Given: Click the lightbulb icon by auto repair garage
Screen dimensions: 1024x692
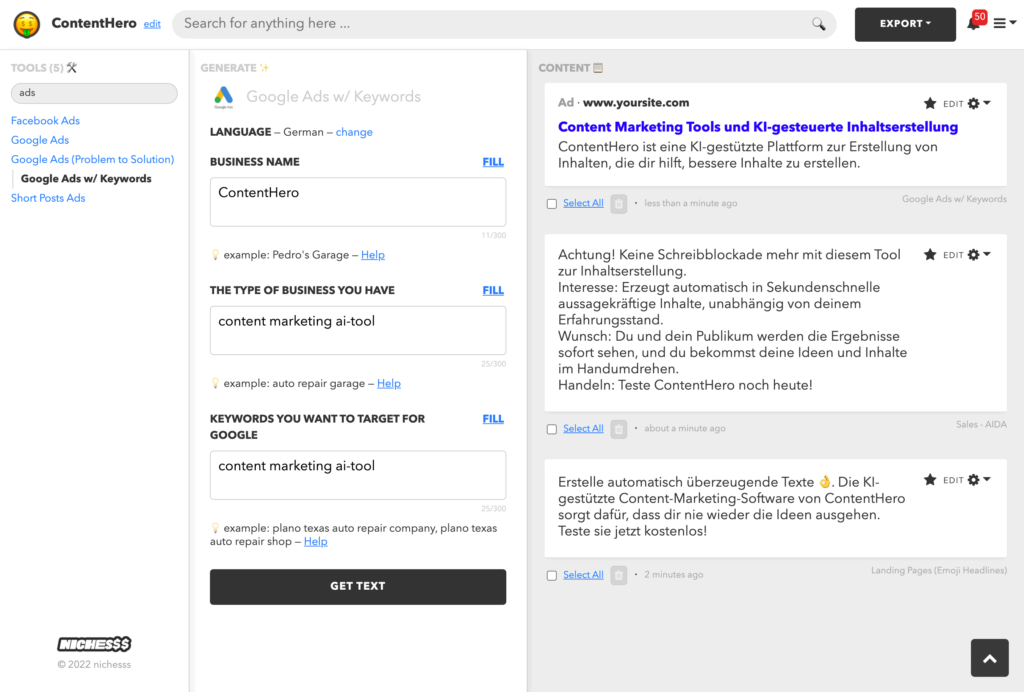Looking at the screenshot, I should coord(215,383).
